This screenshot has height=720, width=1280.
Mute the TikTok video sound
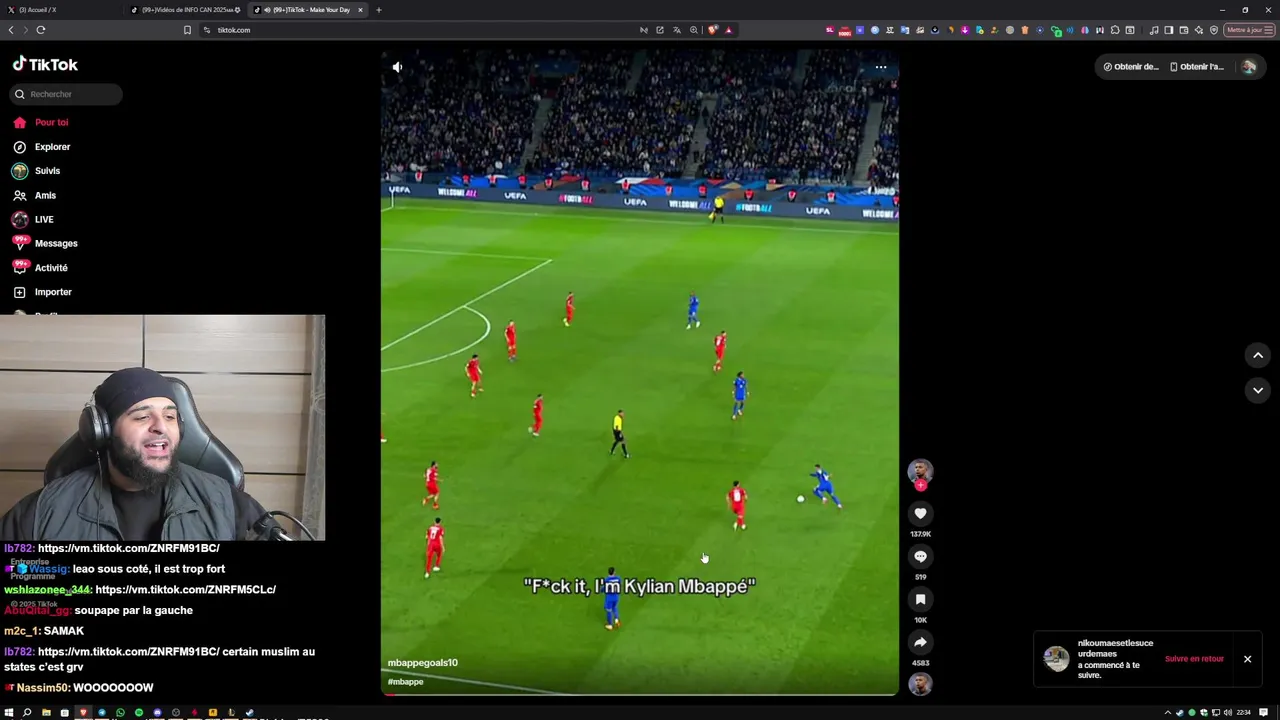397,67
